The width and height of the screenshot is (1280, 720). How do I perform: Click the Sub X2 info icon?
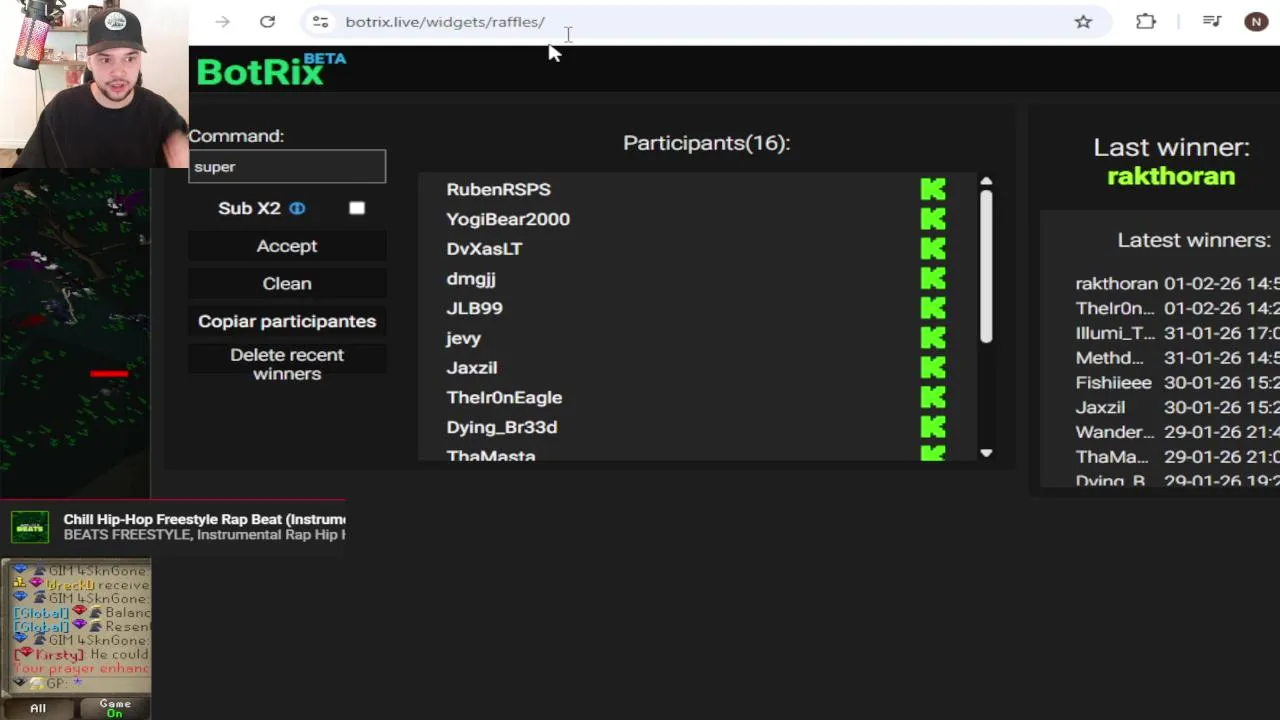[297, 208]
